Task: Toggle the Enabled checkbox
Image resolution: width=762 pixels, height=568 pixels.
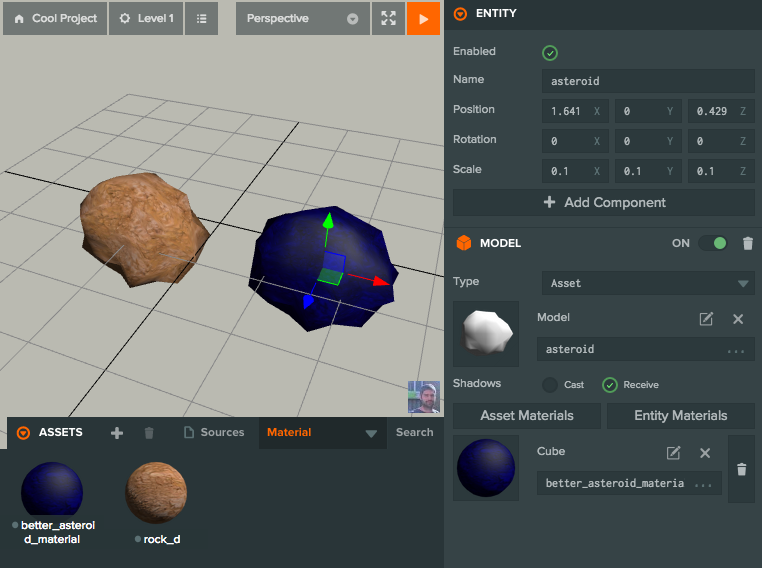Action: click(x=550, y=52)
